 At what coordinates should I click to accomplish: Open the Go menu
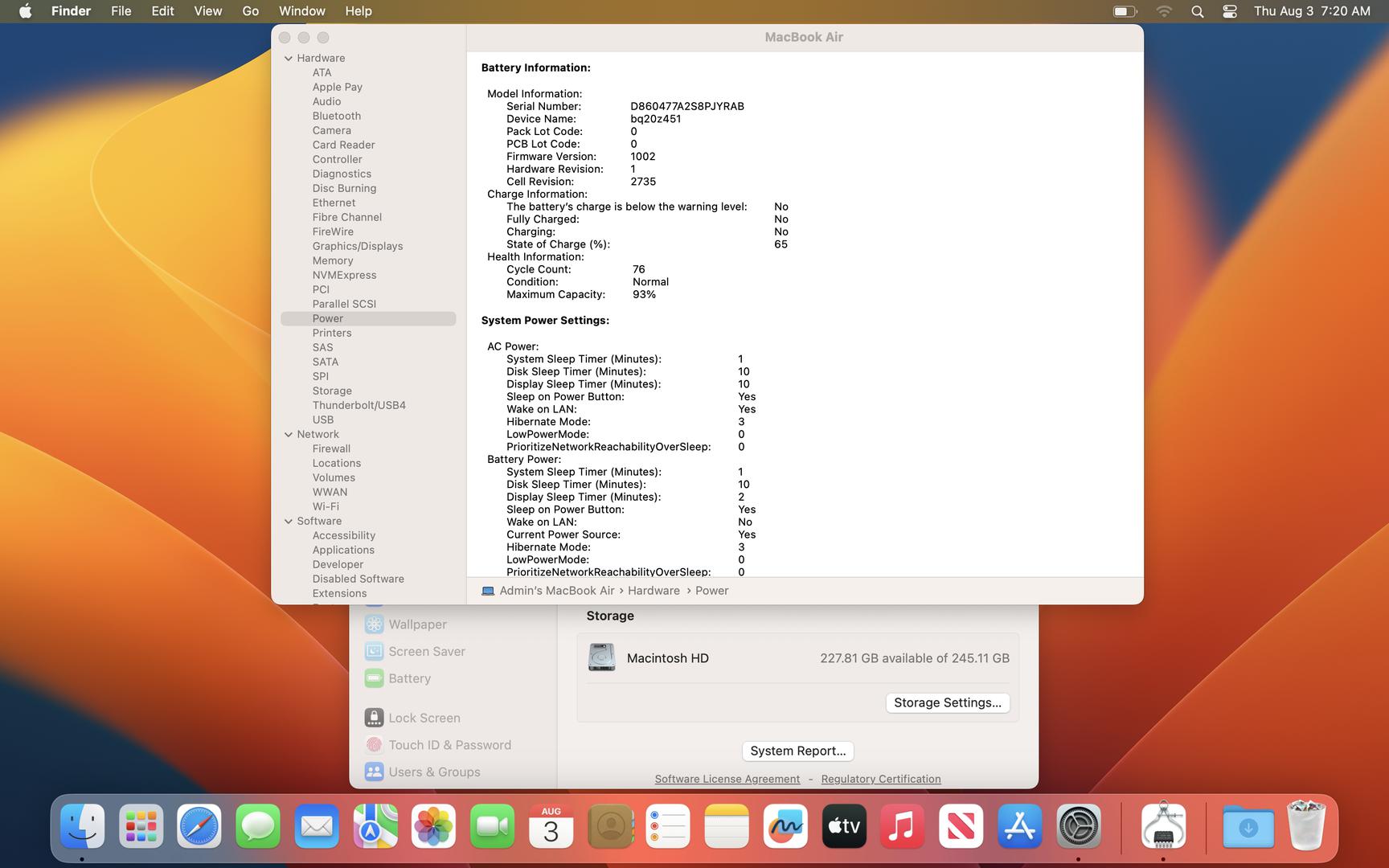click(x=251, y=11)
